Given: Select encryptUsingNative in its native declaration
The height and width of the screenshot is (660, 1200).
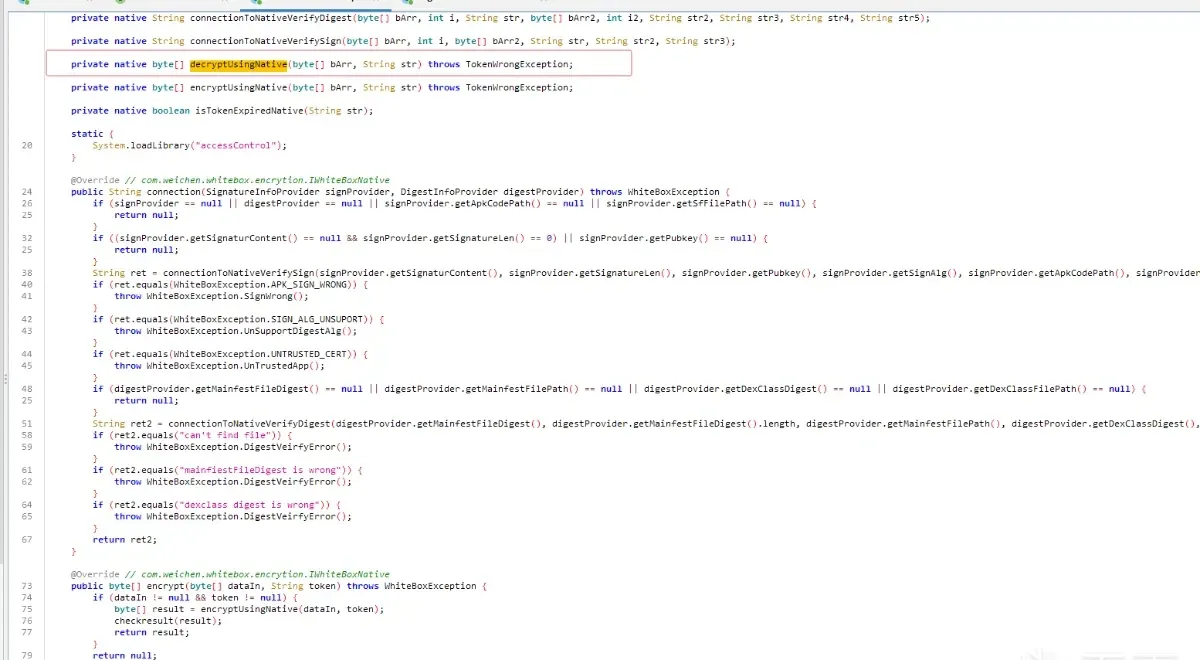Looking at the screenshot, I should point(238,87).
